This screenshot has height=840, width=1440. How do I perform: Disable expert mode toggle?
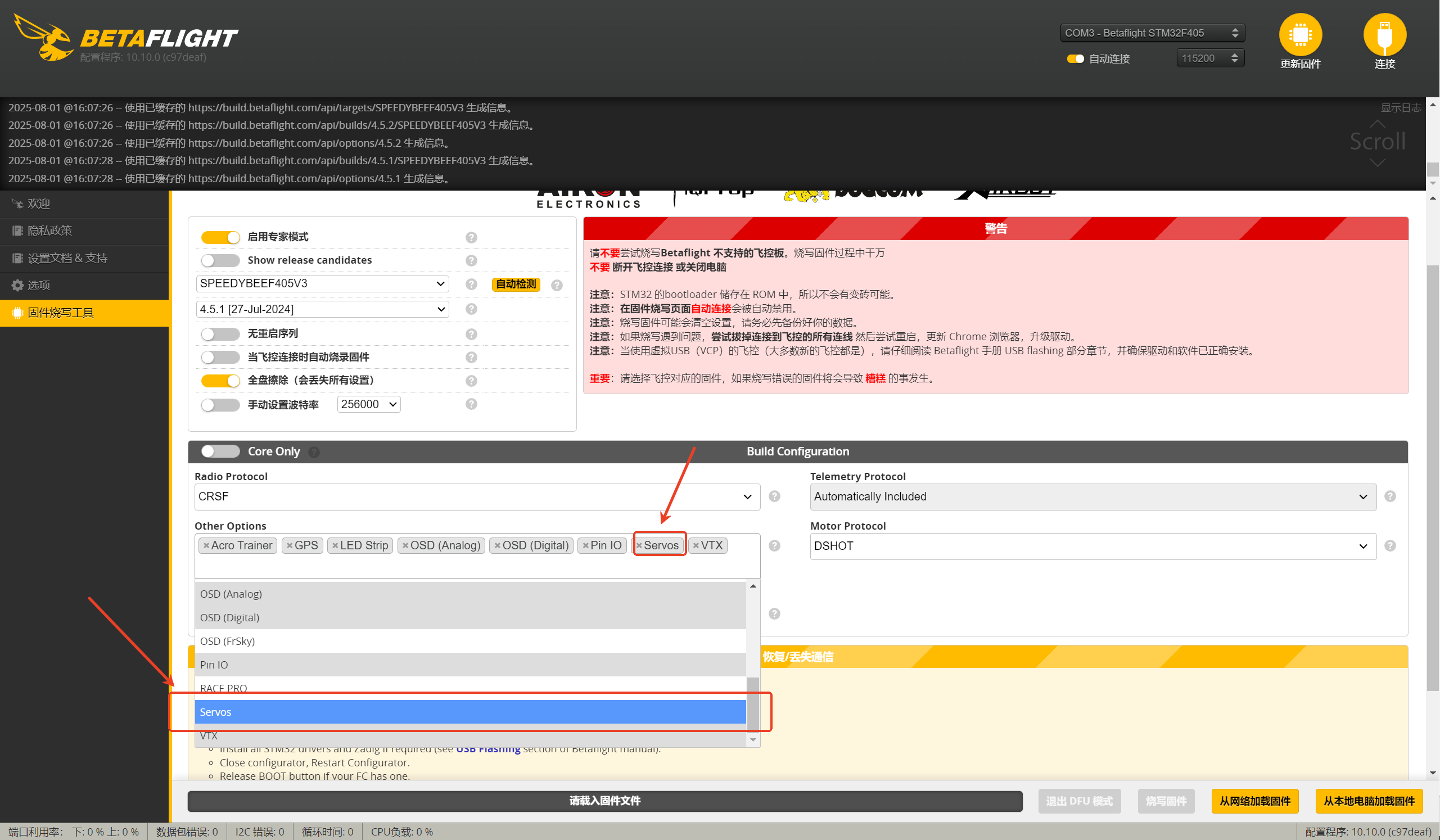pos(220,237)
